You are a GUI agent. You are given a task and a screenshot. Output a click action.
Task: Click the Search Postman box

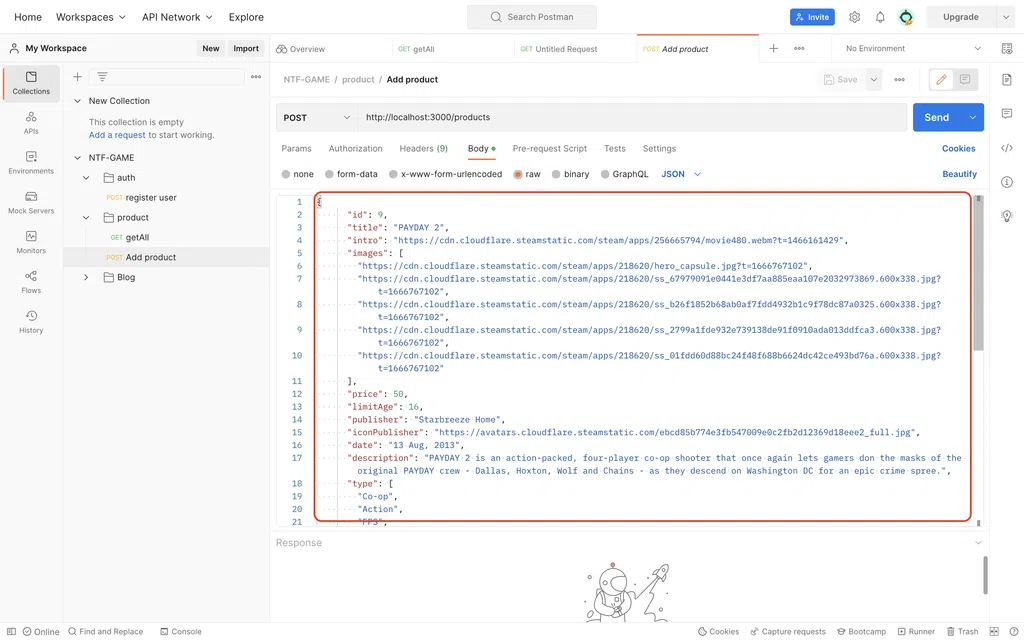[532, 17]
